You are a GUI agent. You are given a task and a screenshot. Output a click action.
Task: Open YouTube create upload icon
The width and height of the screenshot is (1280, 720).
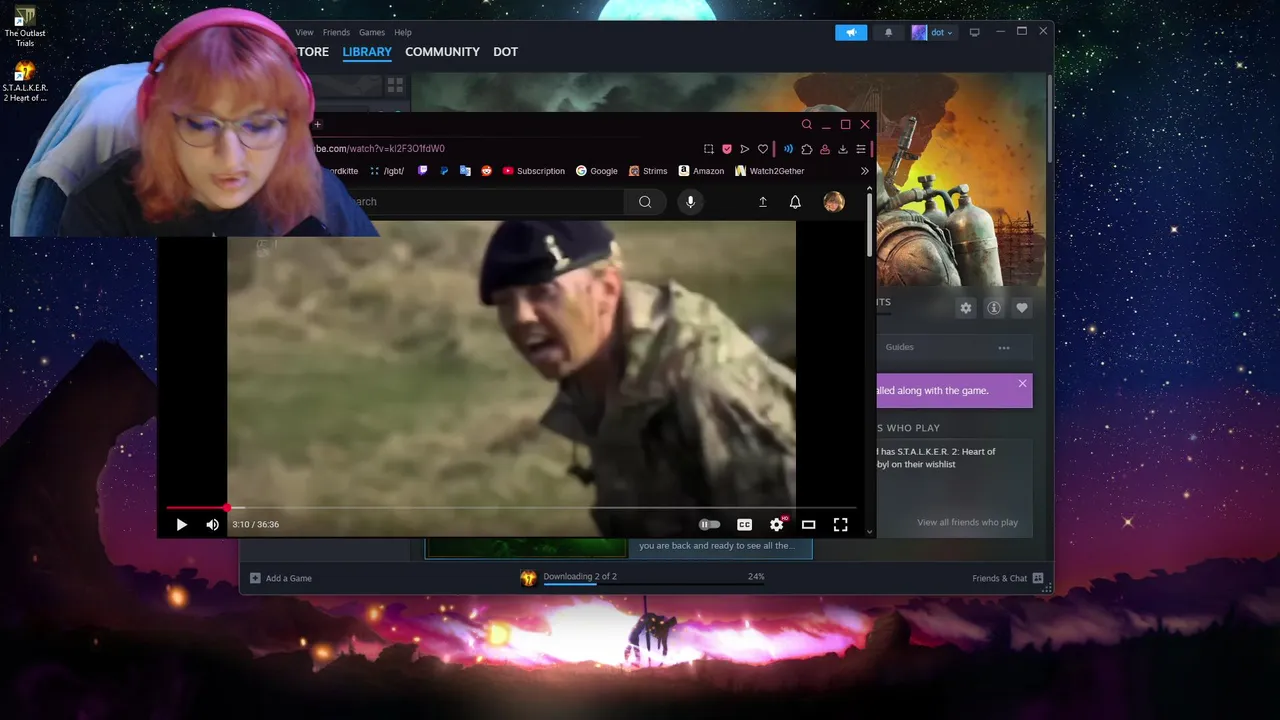[762, 202]
